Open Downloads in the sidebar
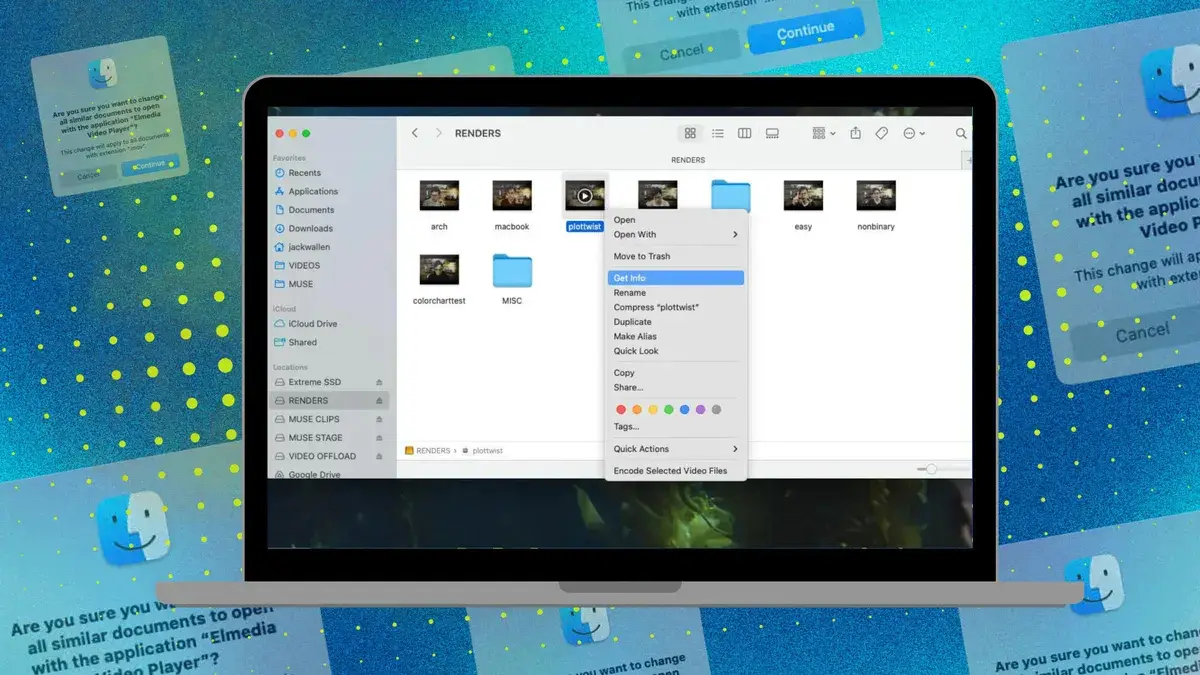The image size is (1200, 675). tap(310, 229)
